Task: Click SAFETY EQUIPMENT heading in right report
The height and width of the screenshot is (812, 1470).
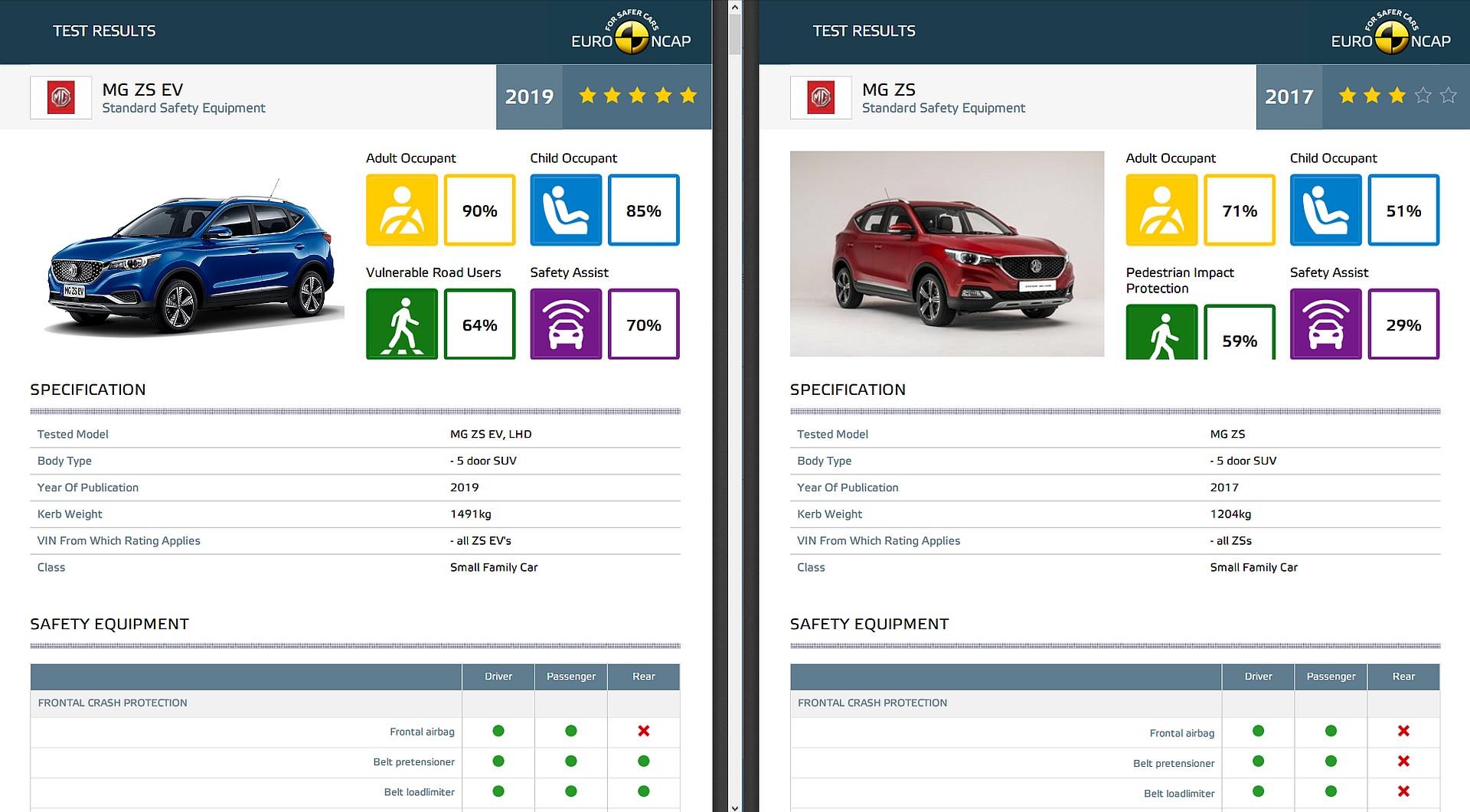Action: (x=869, y=624)
